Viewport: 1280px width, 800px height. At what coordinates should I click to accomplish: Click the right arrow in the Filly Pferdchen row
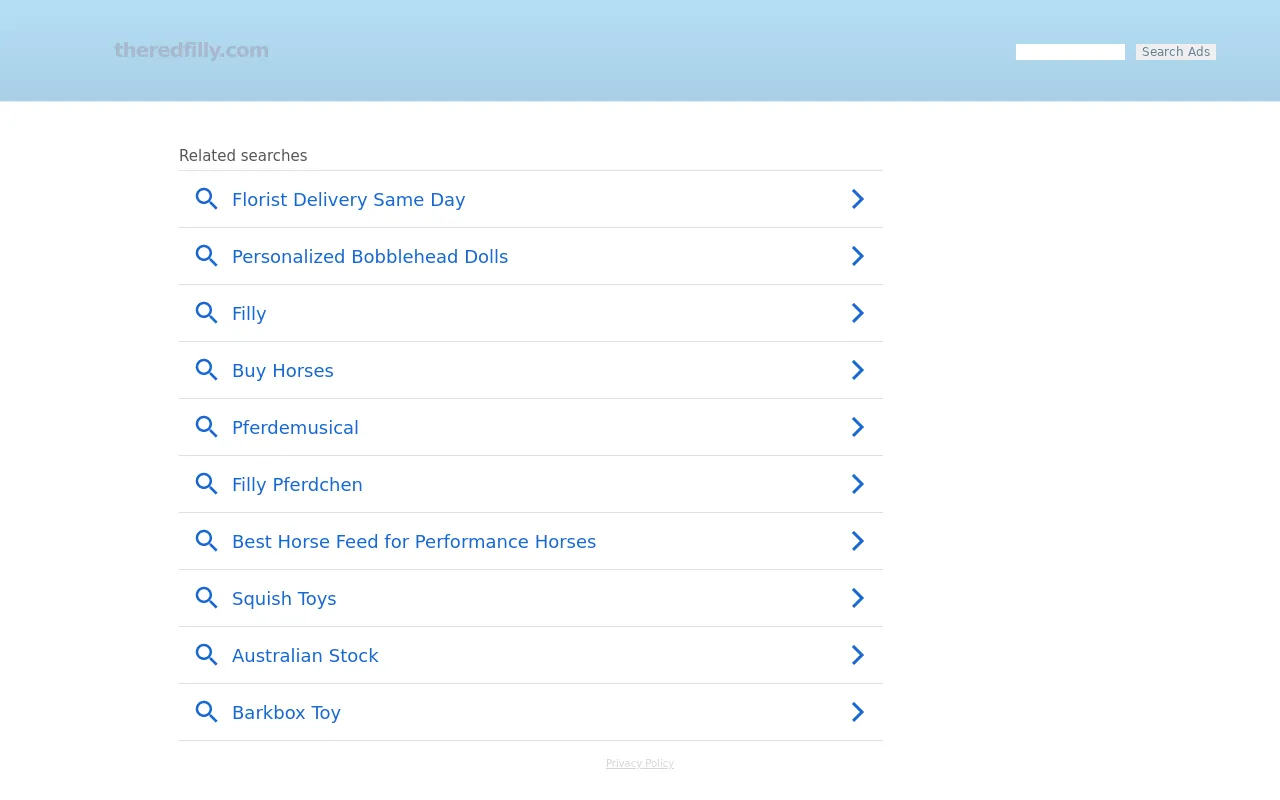[858, 484]
